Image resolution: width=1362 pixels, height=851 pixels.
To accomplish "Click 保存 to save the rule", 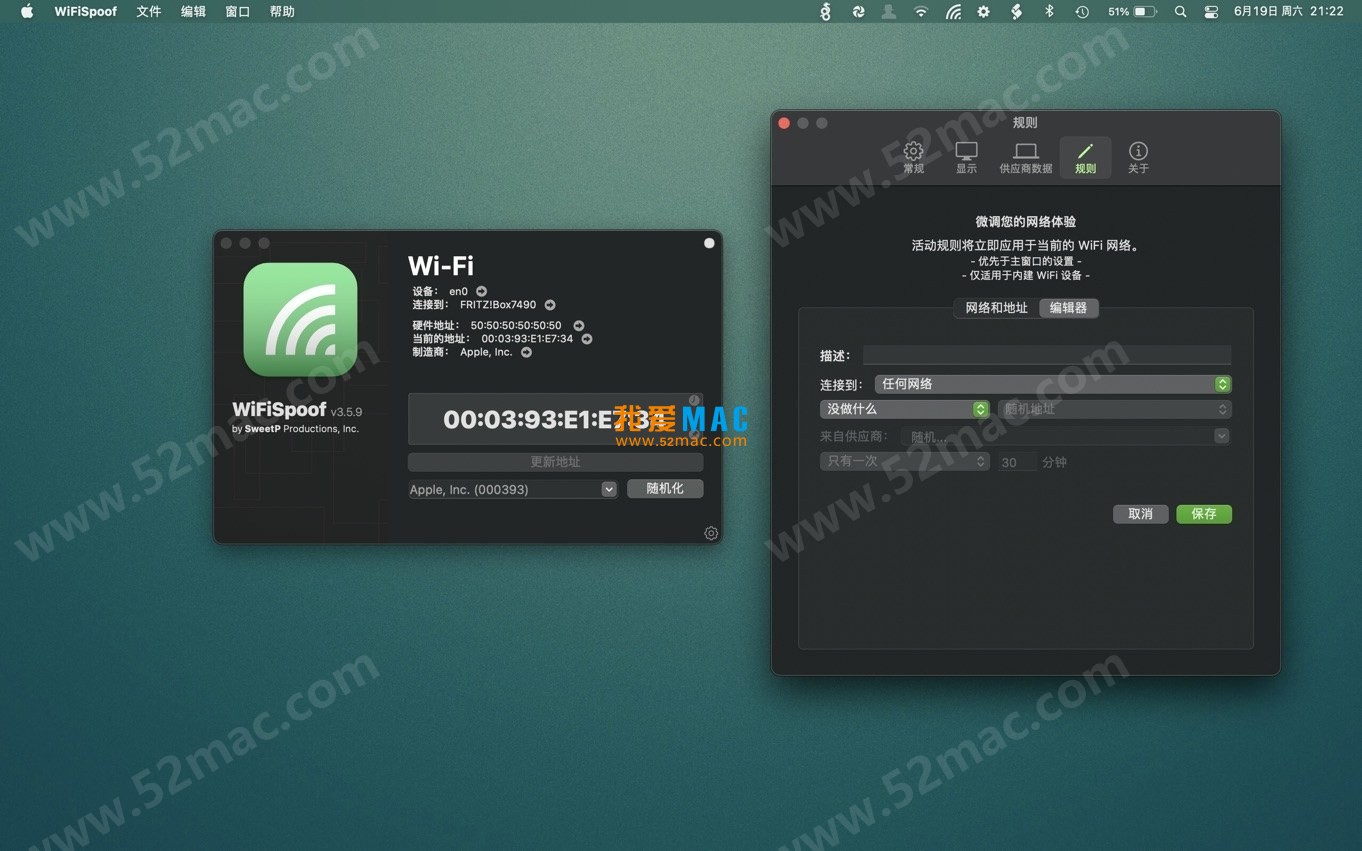I will [1203, 514].
